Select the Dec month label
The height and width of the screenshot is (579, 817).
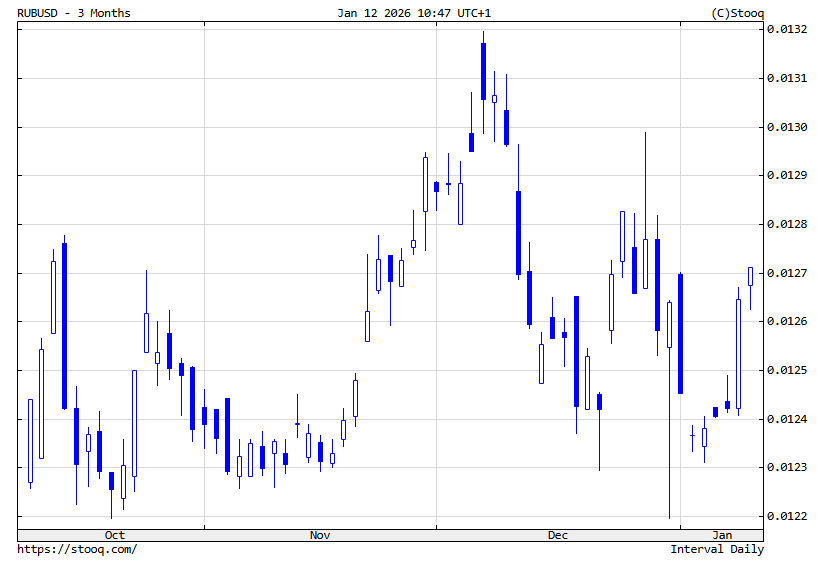(558, 535)
